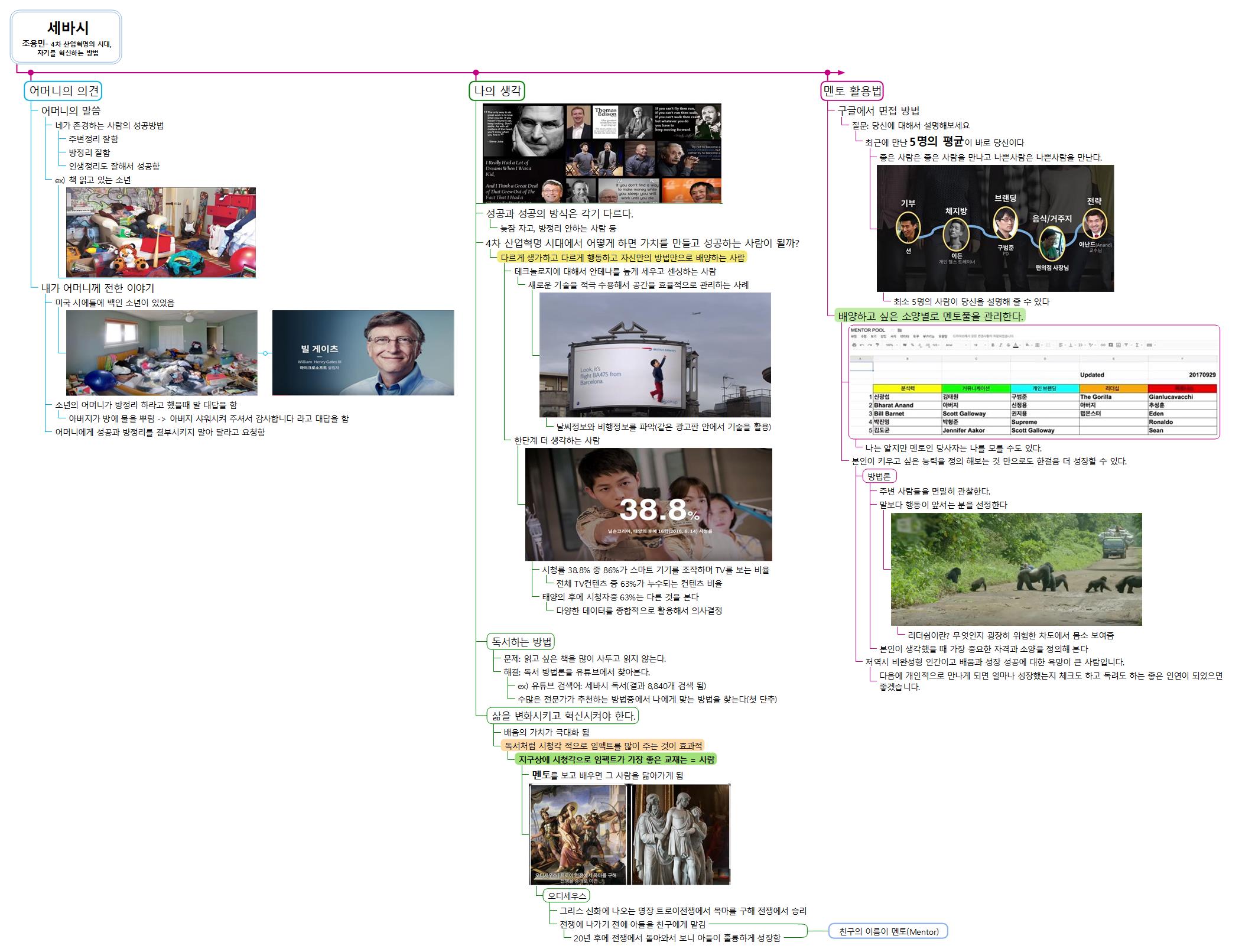
Task: Click the Bill Gates portrait image
Action: click(x=363, y=353)
